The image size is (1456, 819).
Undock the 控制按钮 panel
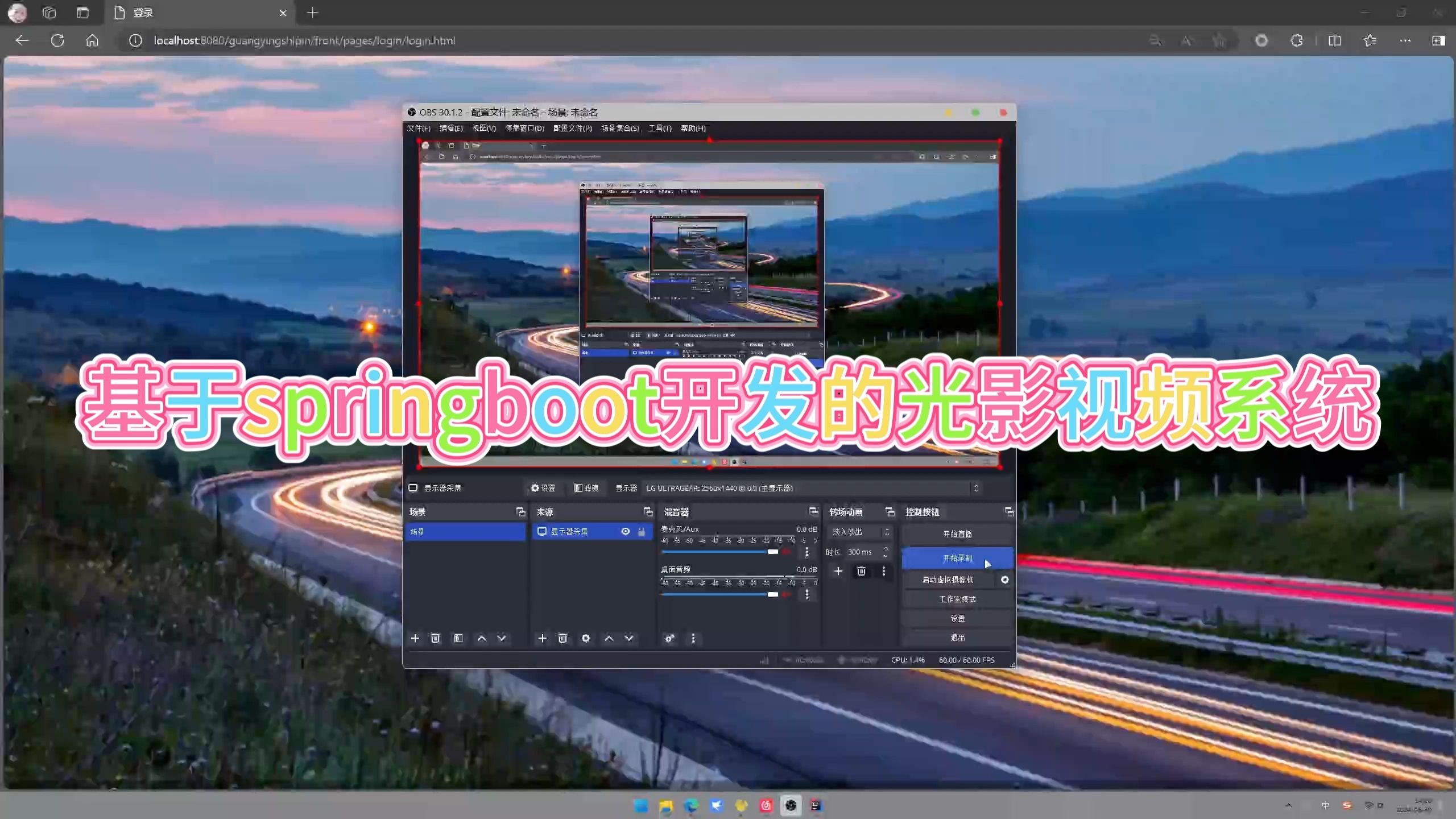[x=1009, y=512]
